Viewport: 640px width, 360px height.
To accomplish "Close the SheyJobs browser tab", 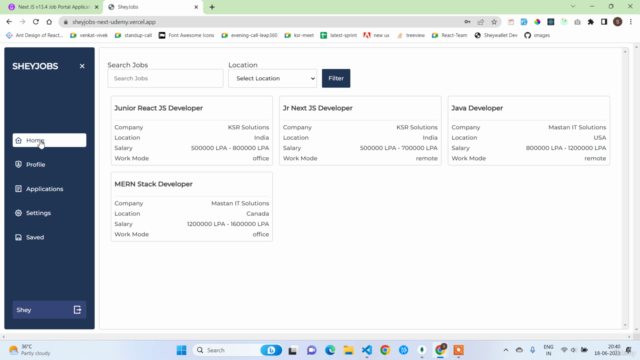I will tap(196, 7).
